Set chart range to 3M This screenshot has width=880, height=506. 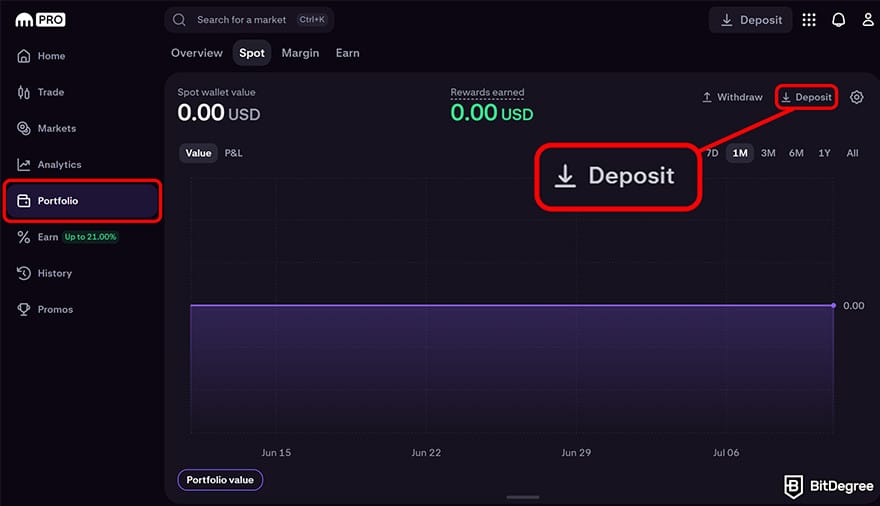(x=768, y=153)
